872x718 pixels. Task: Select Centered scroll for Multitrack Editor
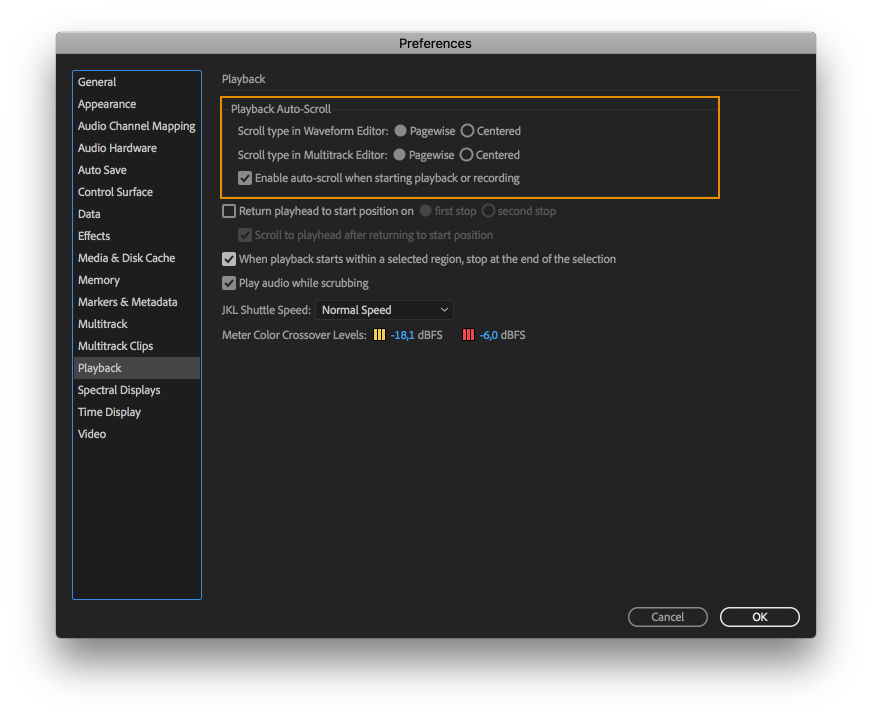[x=467, y=154]
